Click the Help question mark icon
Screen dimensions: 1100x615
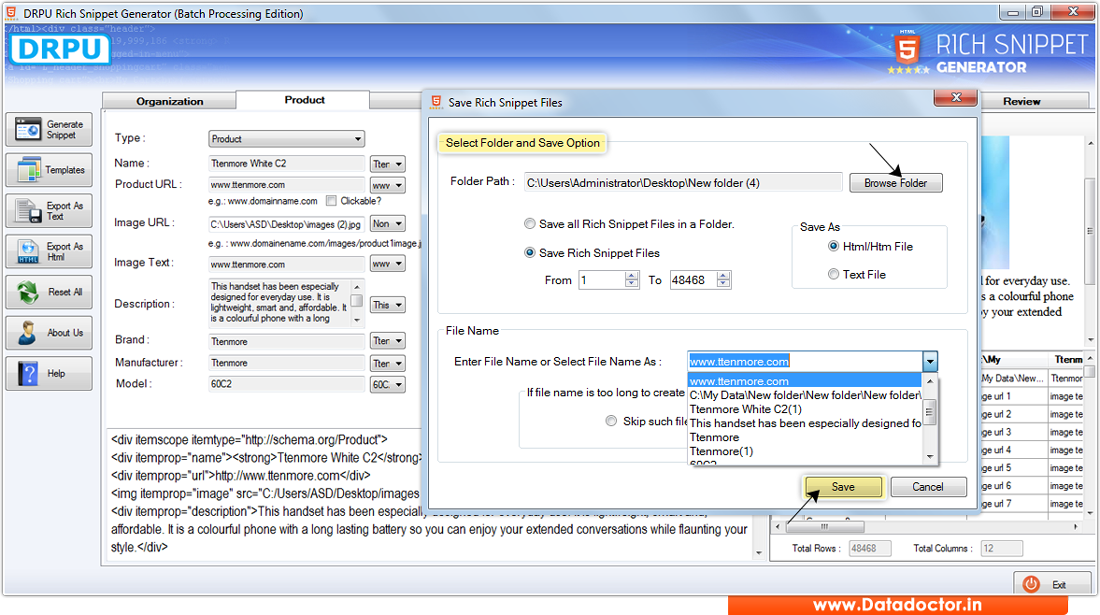29,373
